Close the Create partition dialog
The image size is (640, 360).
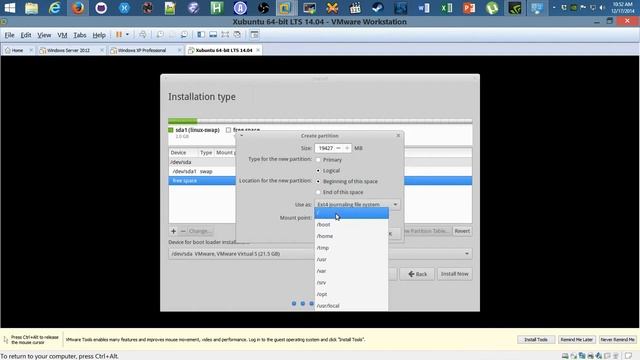[x=398, y=135]
